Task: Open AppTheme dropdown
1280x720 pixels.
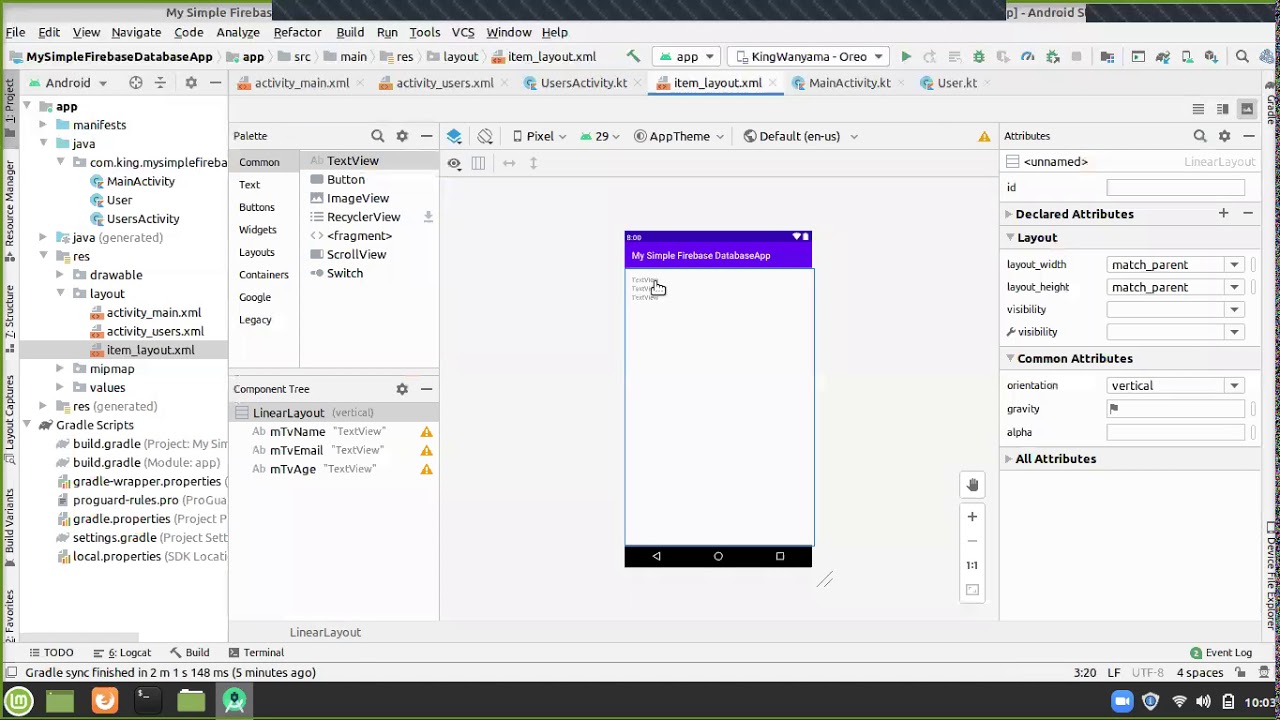Action: tap(680, 136)
